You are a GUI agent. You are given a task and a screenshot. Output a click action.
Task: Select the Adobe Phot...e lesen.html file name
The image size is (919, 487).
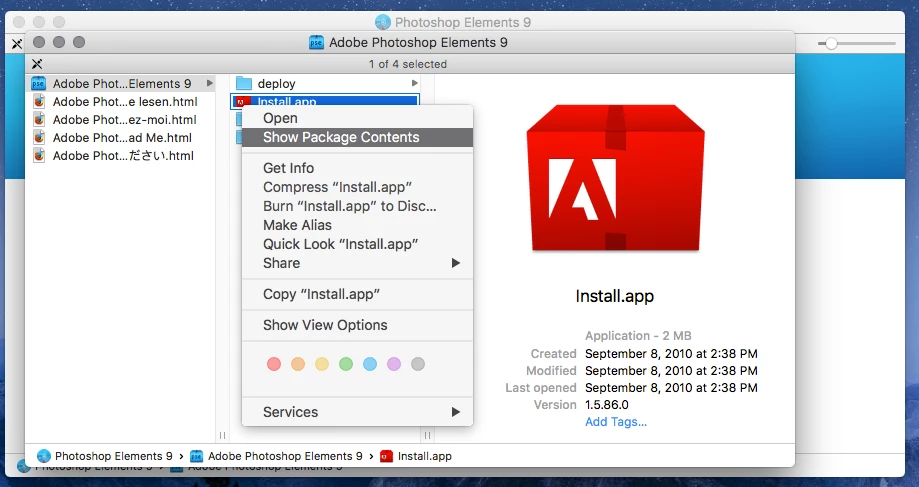(125, 101)
